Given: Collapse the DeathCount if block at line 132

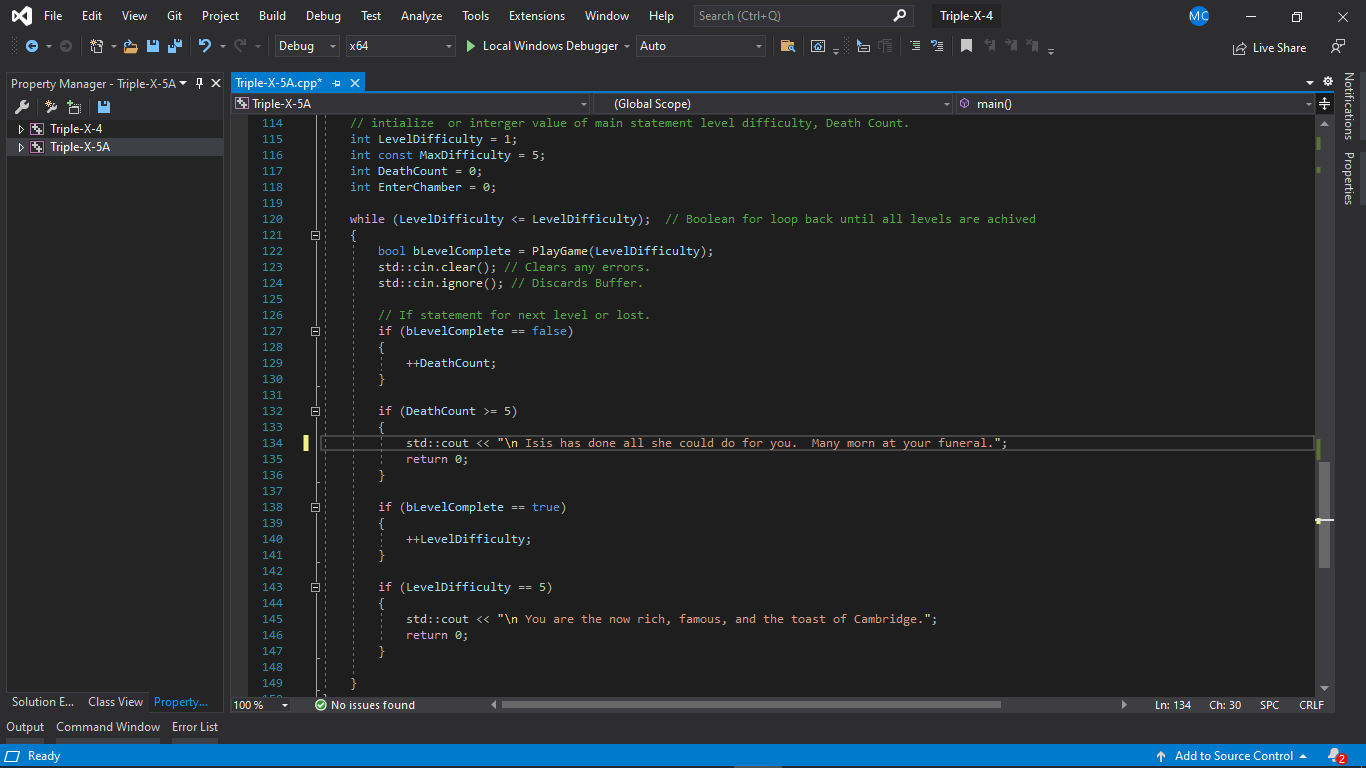Looking at the screenshot, I should (315, 411).
